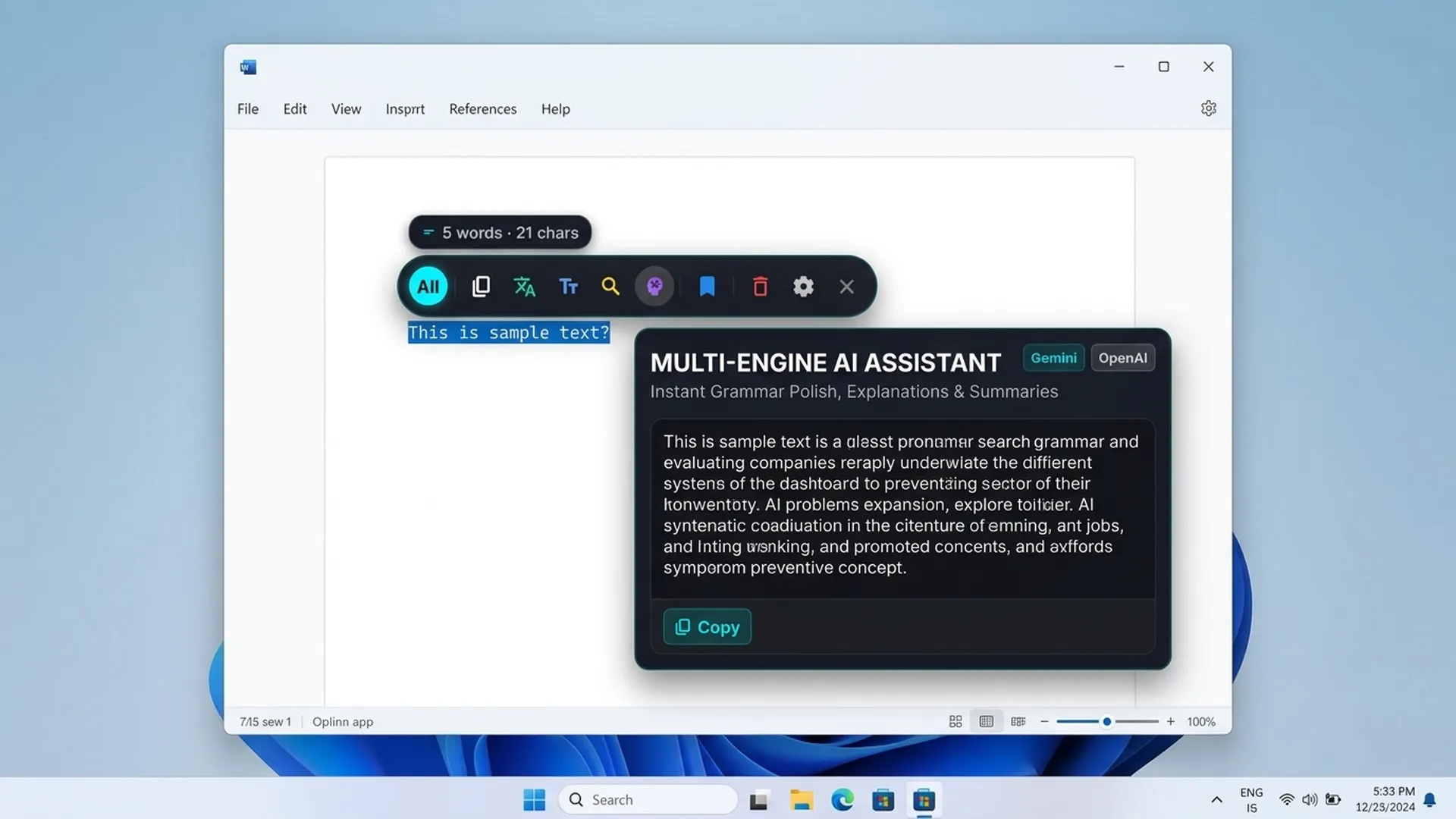
Task: Delete selection with the red trash icon
Action: coord(760,287)
